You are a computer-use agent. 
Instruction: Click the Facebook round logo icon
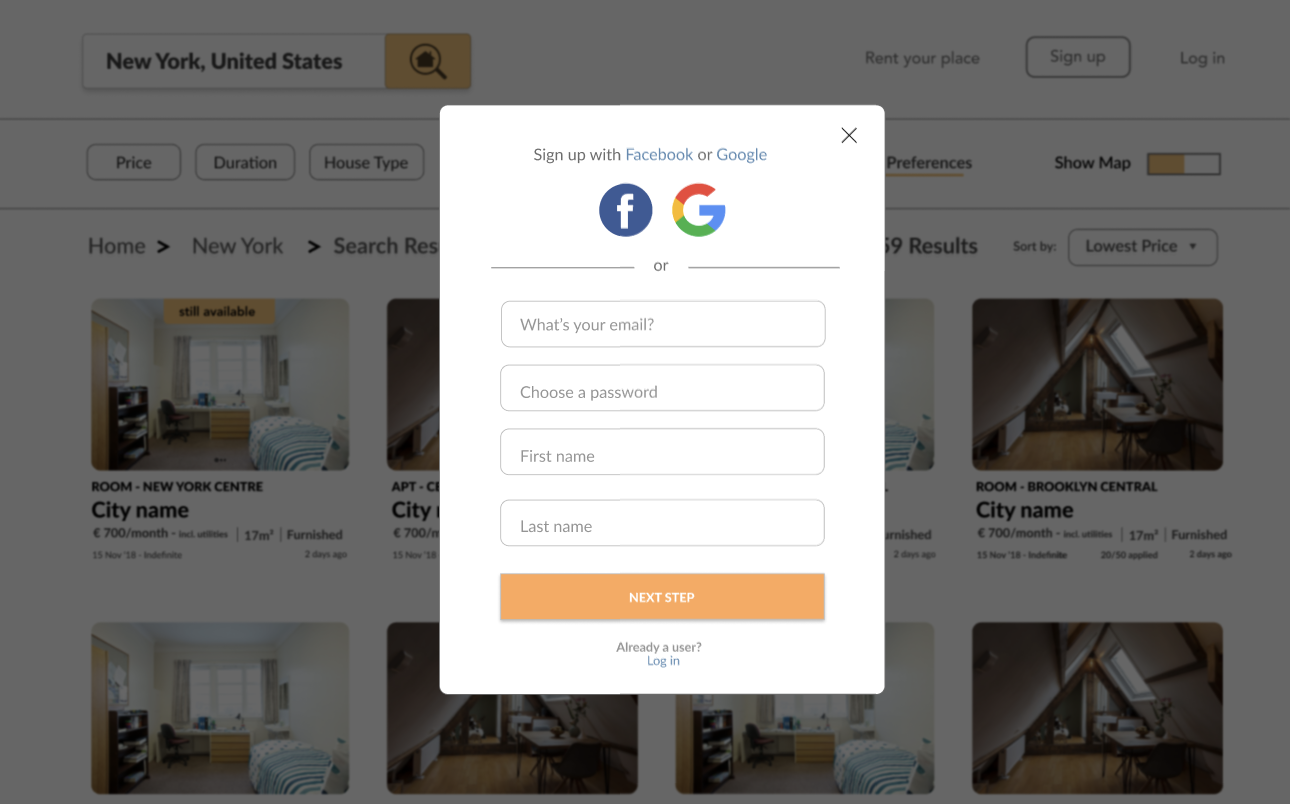coord(626,210)
